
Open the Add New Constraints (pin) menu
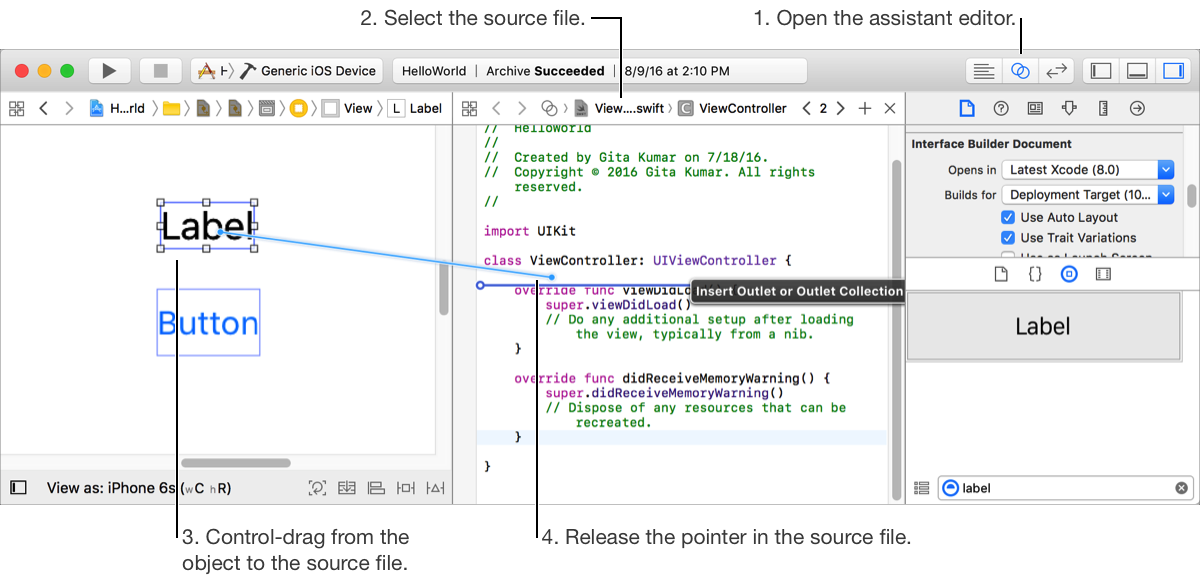406,488
